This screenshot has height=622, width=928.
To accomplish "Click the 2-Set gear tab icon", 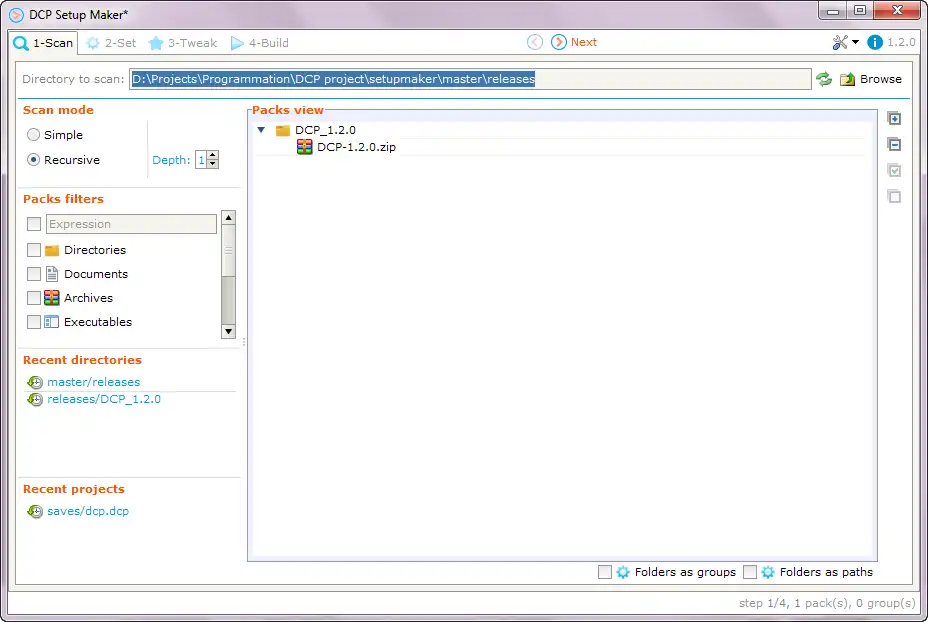I will click(93, 43).
